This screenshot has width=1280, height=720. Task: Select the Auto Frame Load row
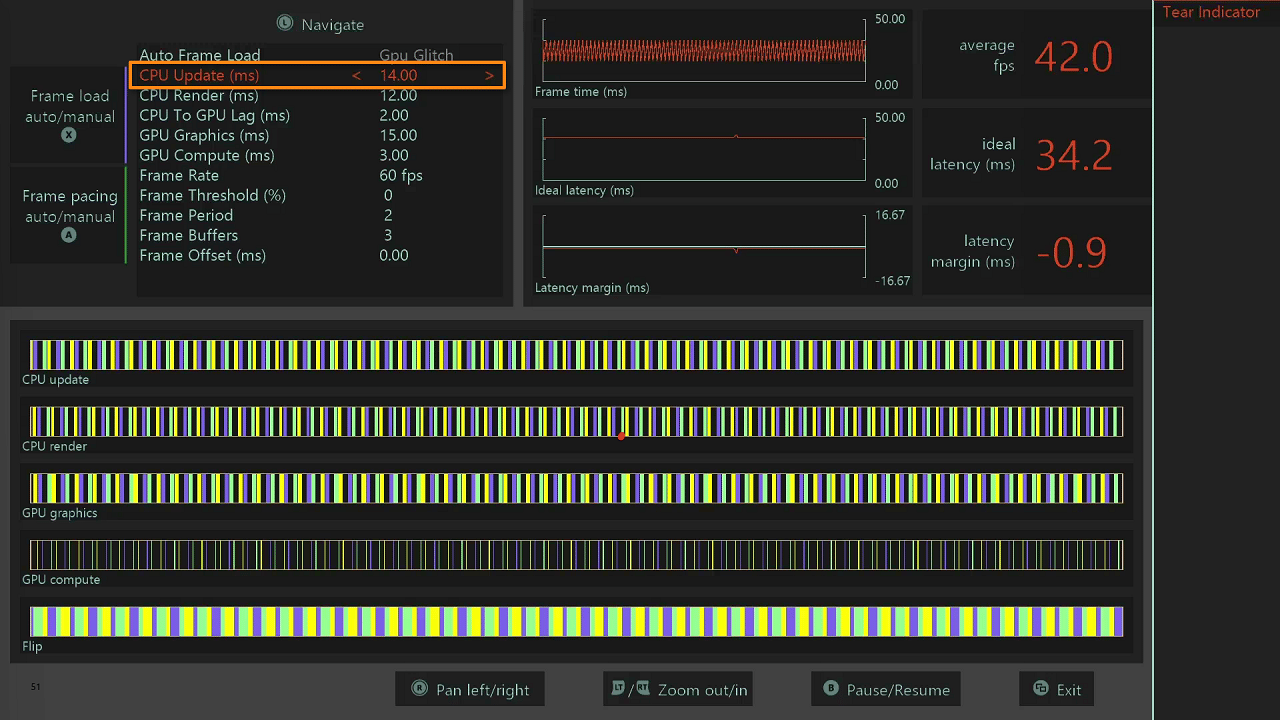320,55
